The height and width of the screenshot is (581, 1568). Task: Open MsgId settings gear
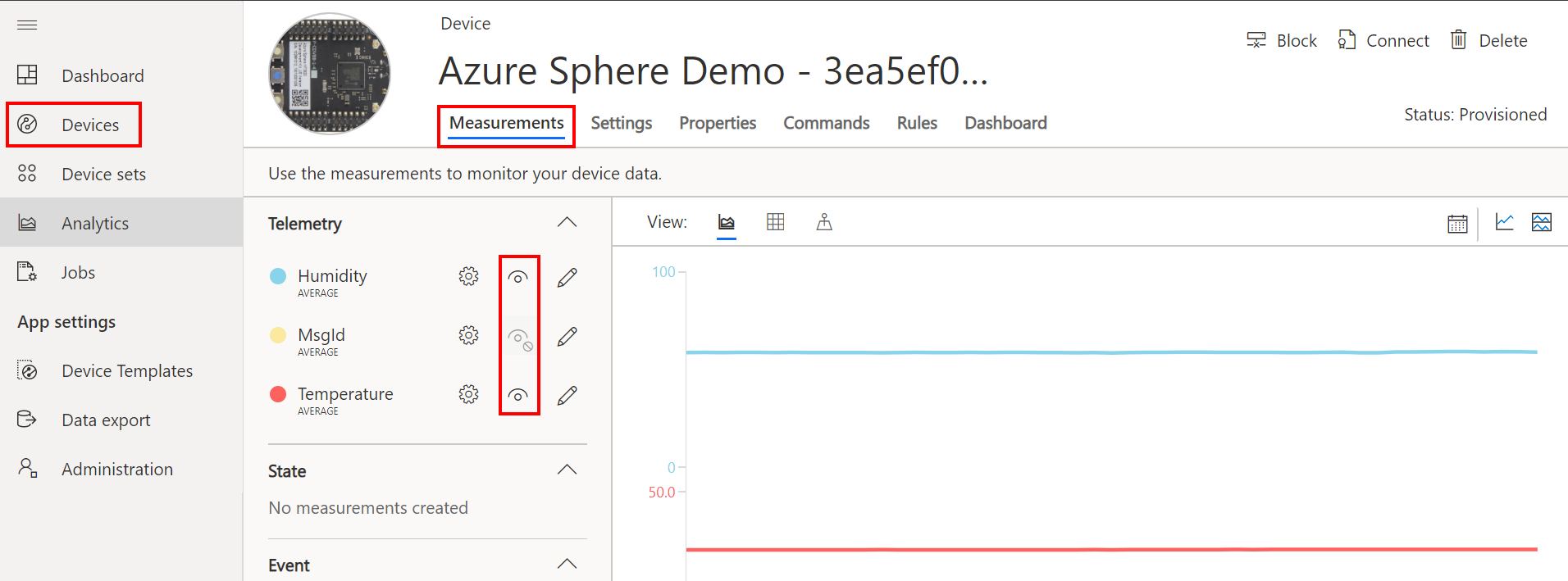click(468, 335)
